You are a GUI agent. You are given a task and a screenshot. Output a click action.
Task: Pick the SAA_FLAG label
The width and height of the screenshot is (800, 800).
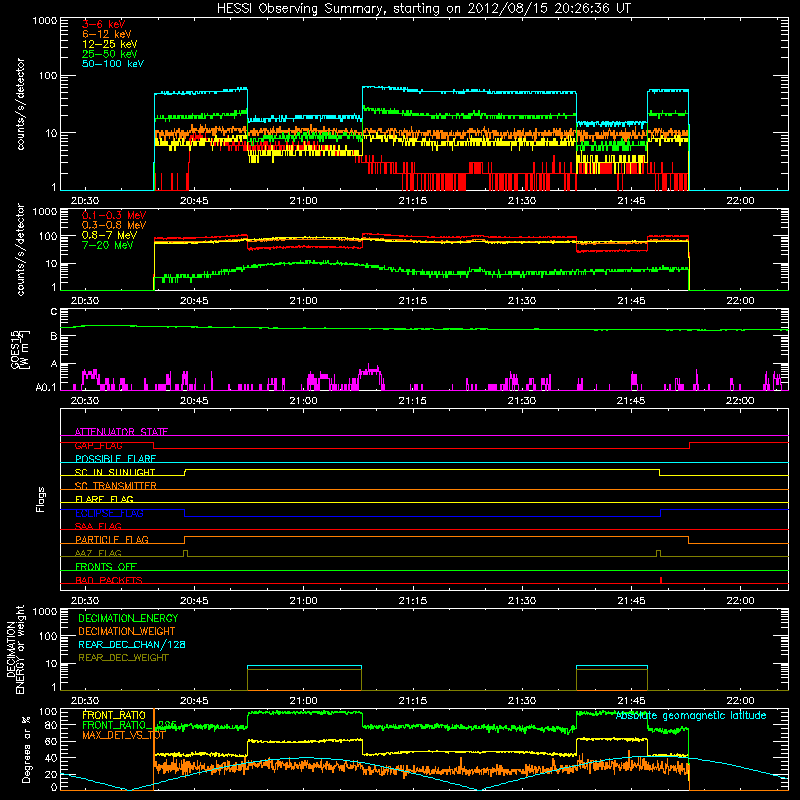click(98, 526)
